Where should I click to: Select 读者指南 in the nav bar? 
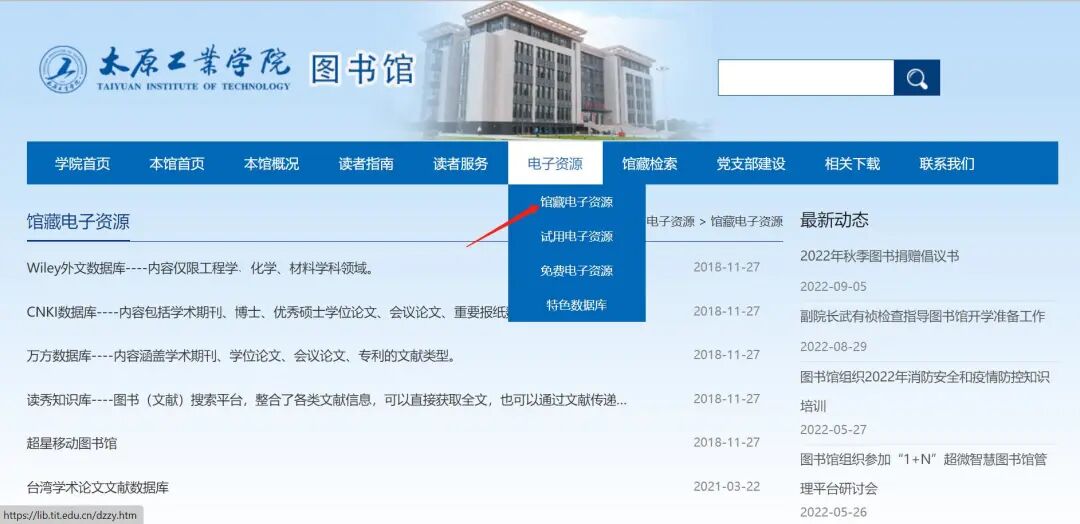point(366,164)
